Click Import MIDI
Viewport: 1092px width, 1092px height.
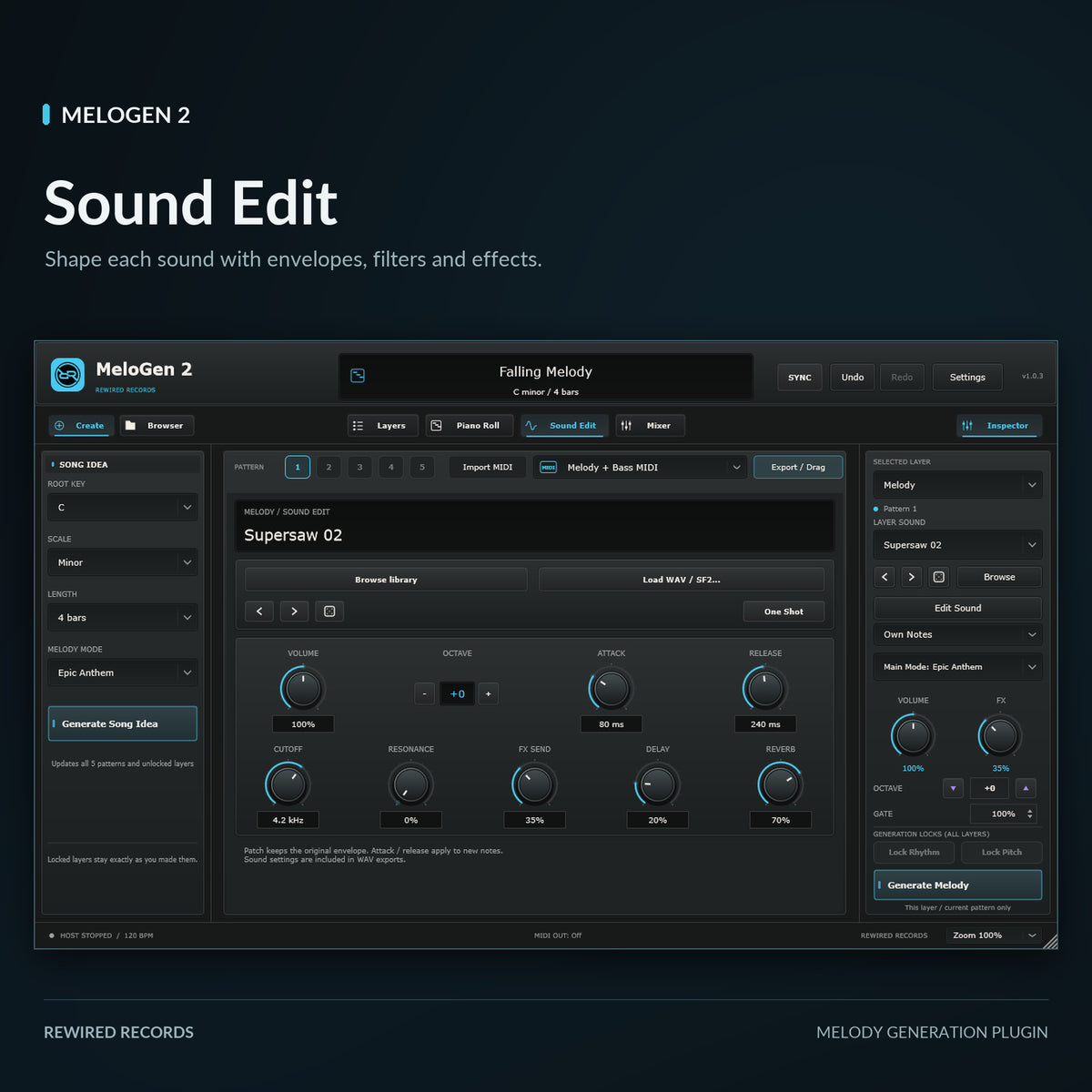pyautogui.click(x=487, y=467)
